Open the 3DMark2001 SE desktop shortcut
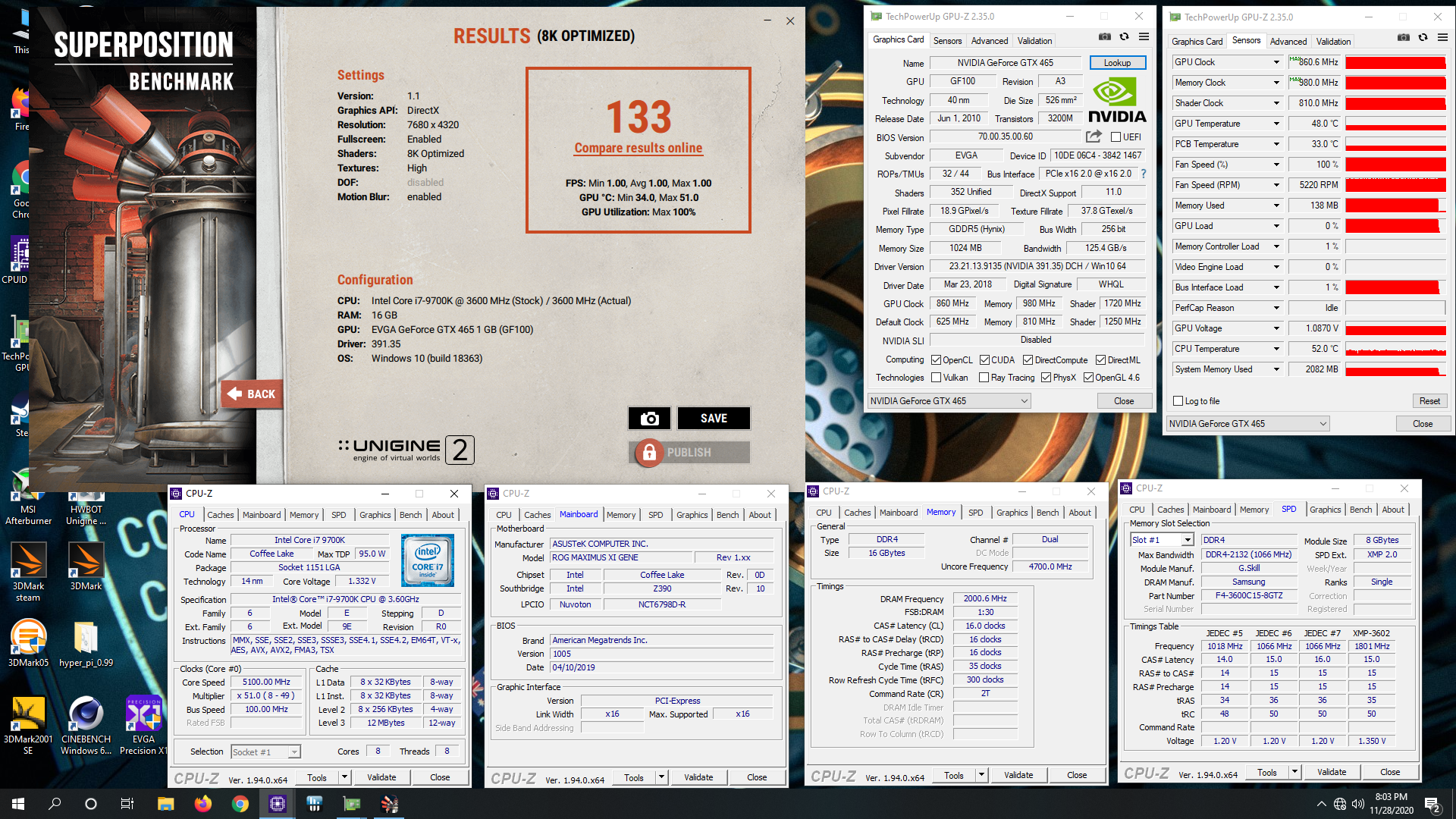This screenshot has height=819, width=1456. (x=28, y=724)
